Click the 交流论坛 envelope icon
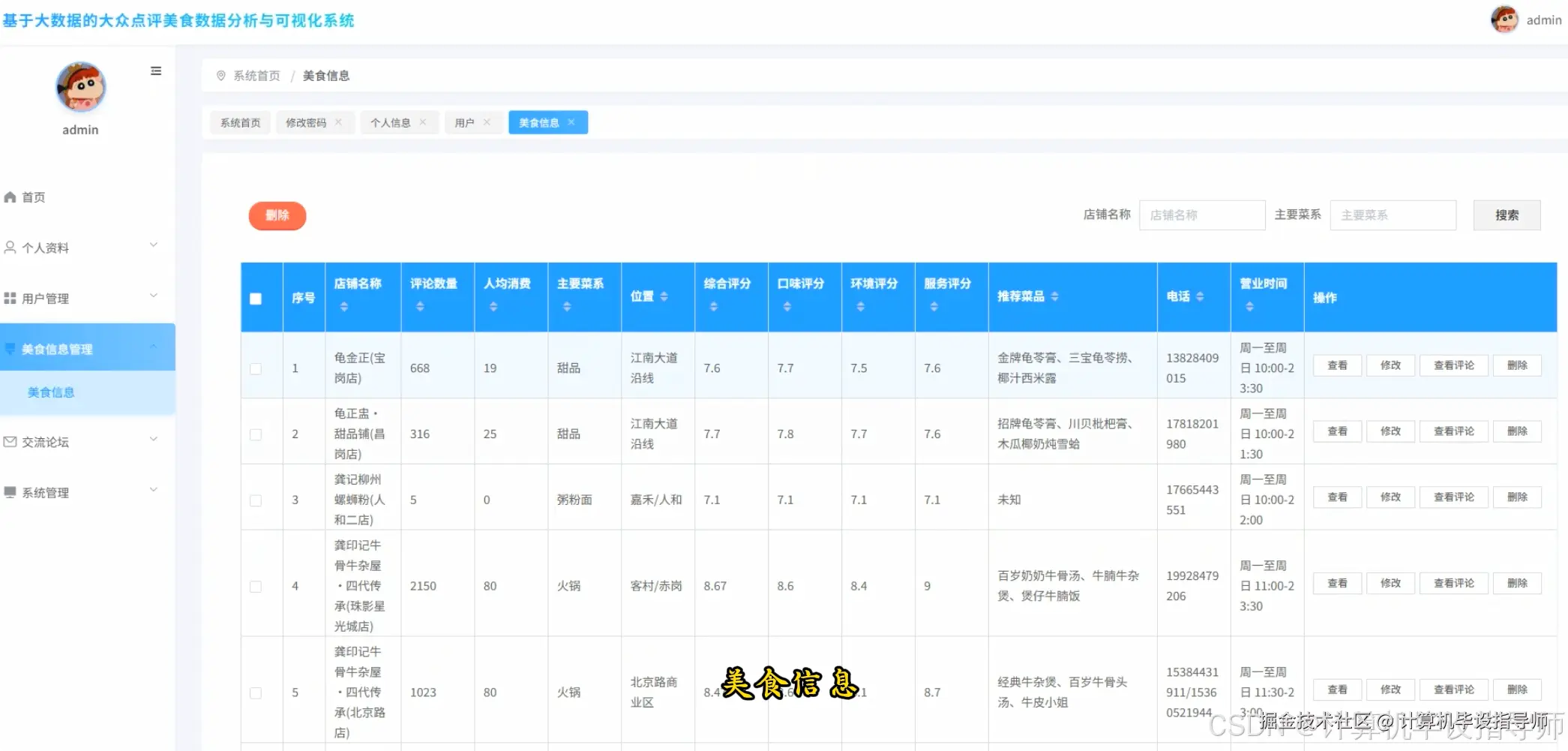Screen dimensions: 1568x751 tap(10, 442)
